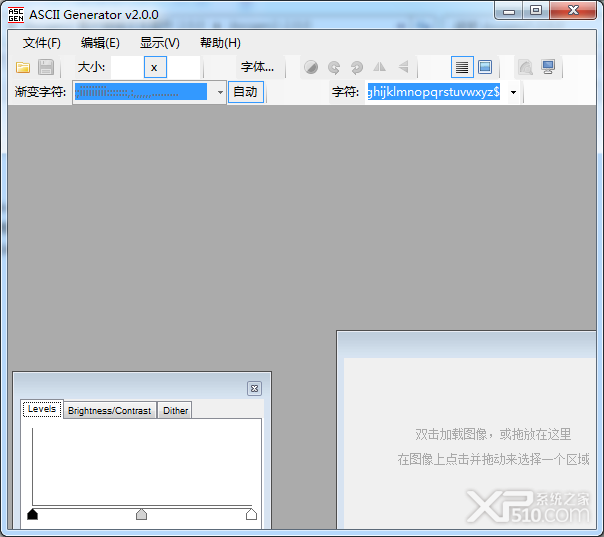Click the open file folder icon
This screenshot has width=604, height=537.
[23, 67]
